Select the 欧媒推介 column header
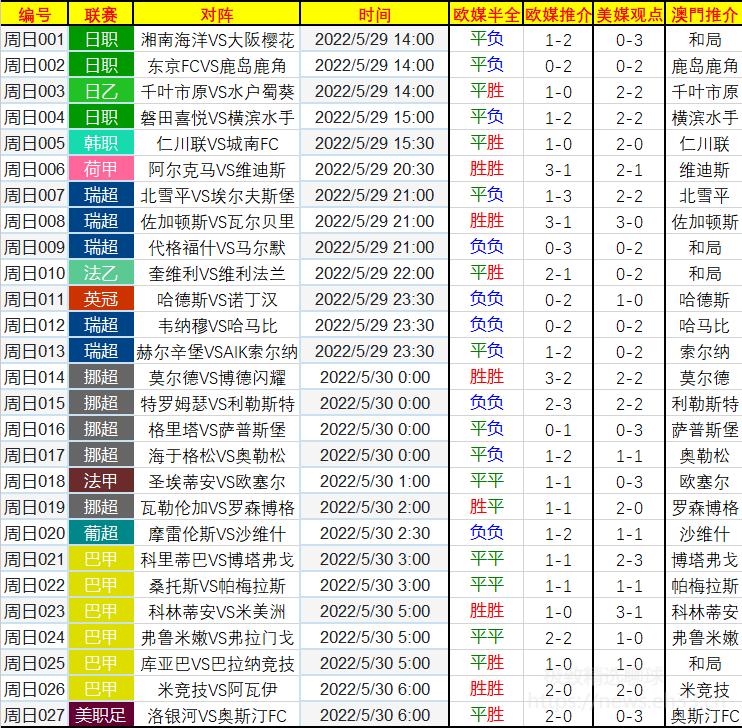742x728 pixels. tap(558, 14)
